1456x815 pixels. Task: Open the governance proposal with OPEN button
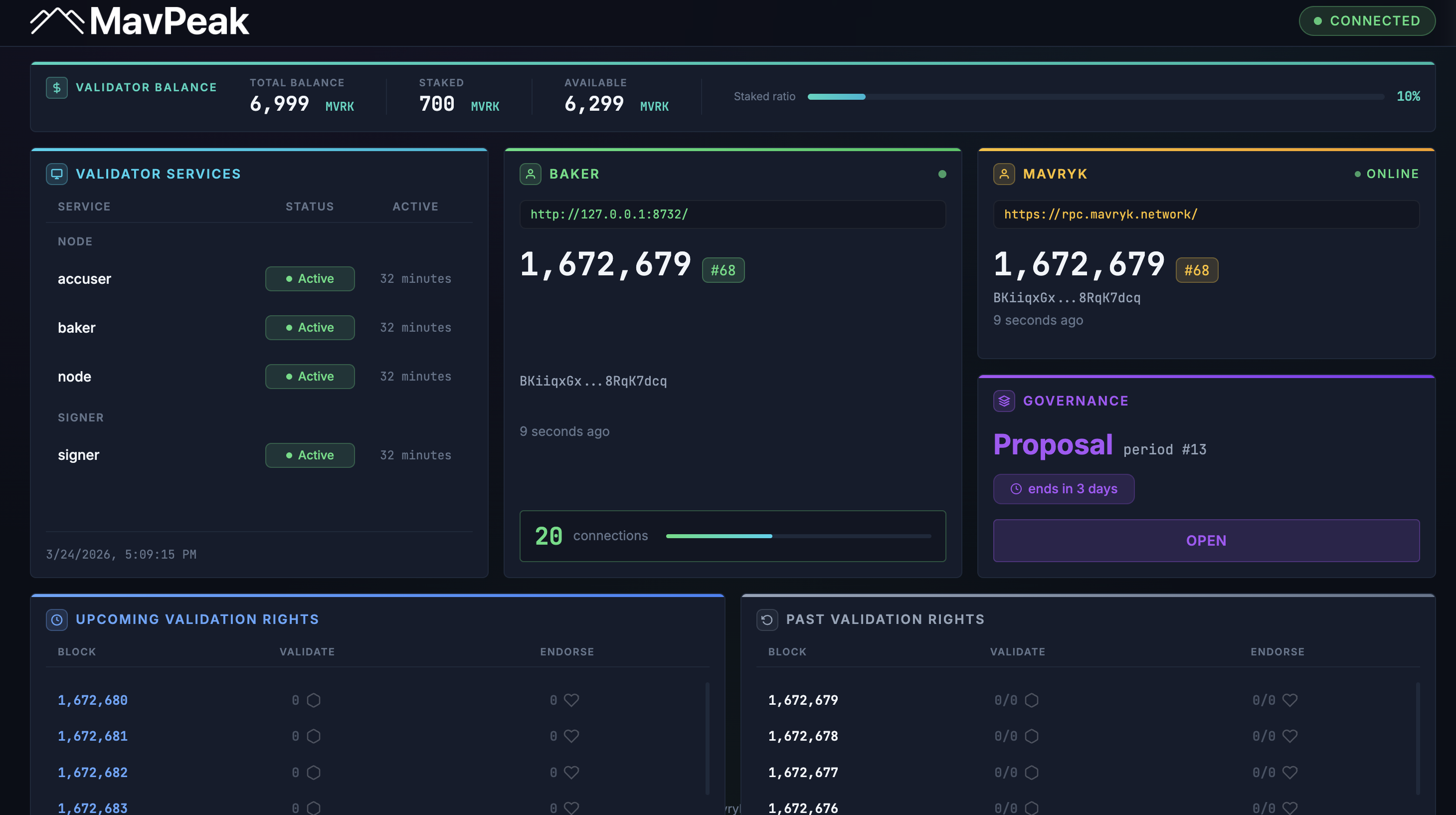pyautogui.click(x=1206, y=540)
